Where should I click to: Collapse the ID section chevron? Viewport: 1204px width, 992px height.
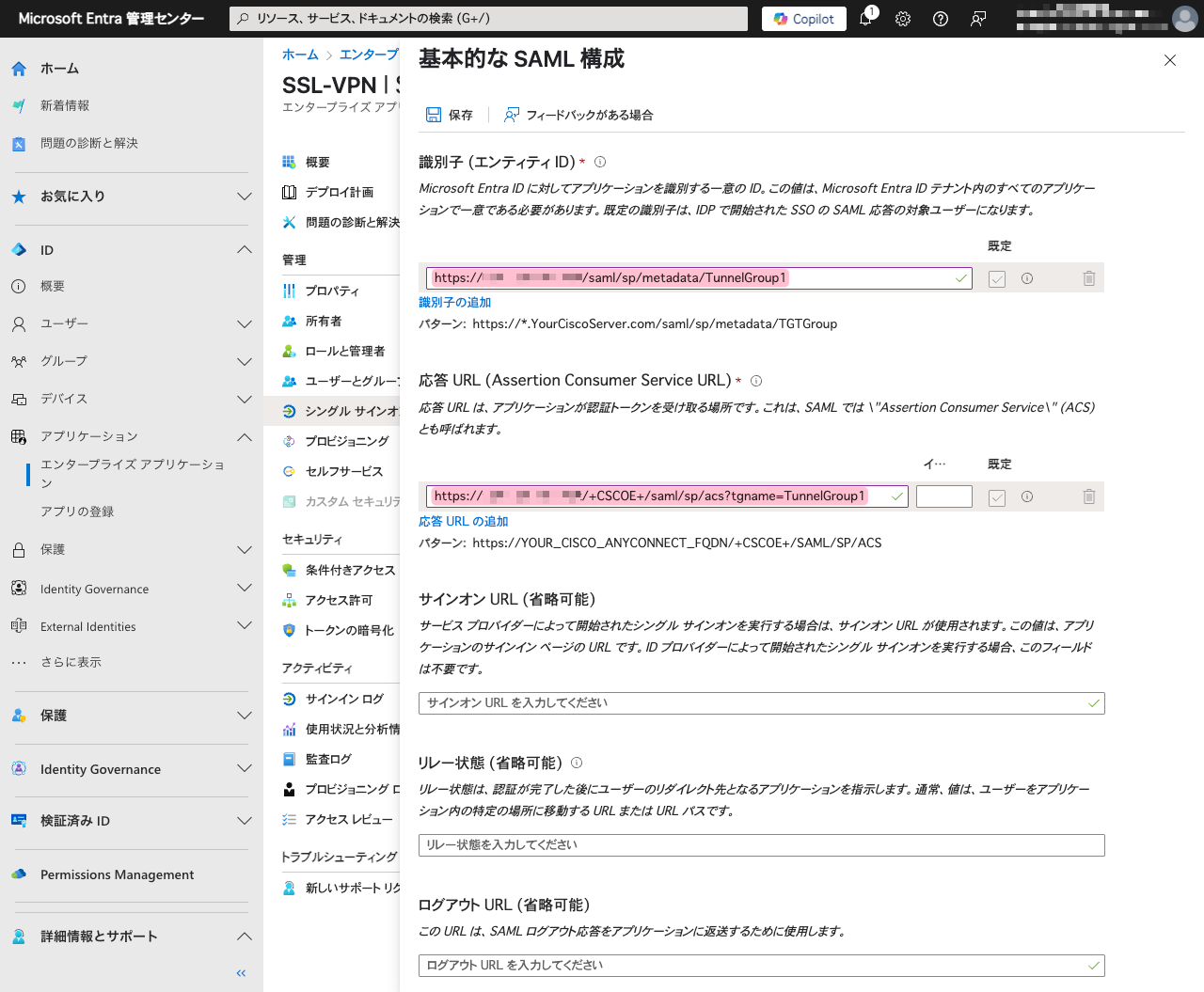click(x=245, y=249)
